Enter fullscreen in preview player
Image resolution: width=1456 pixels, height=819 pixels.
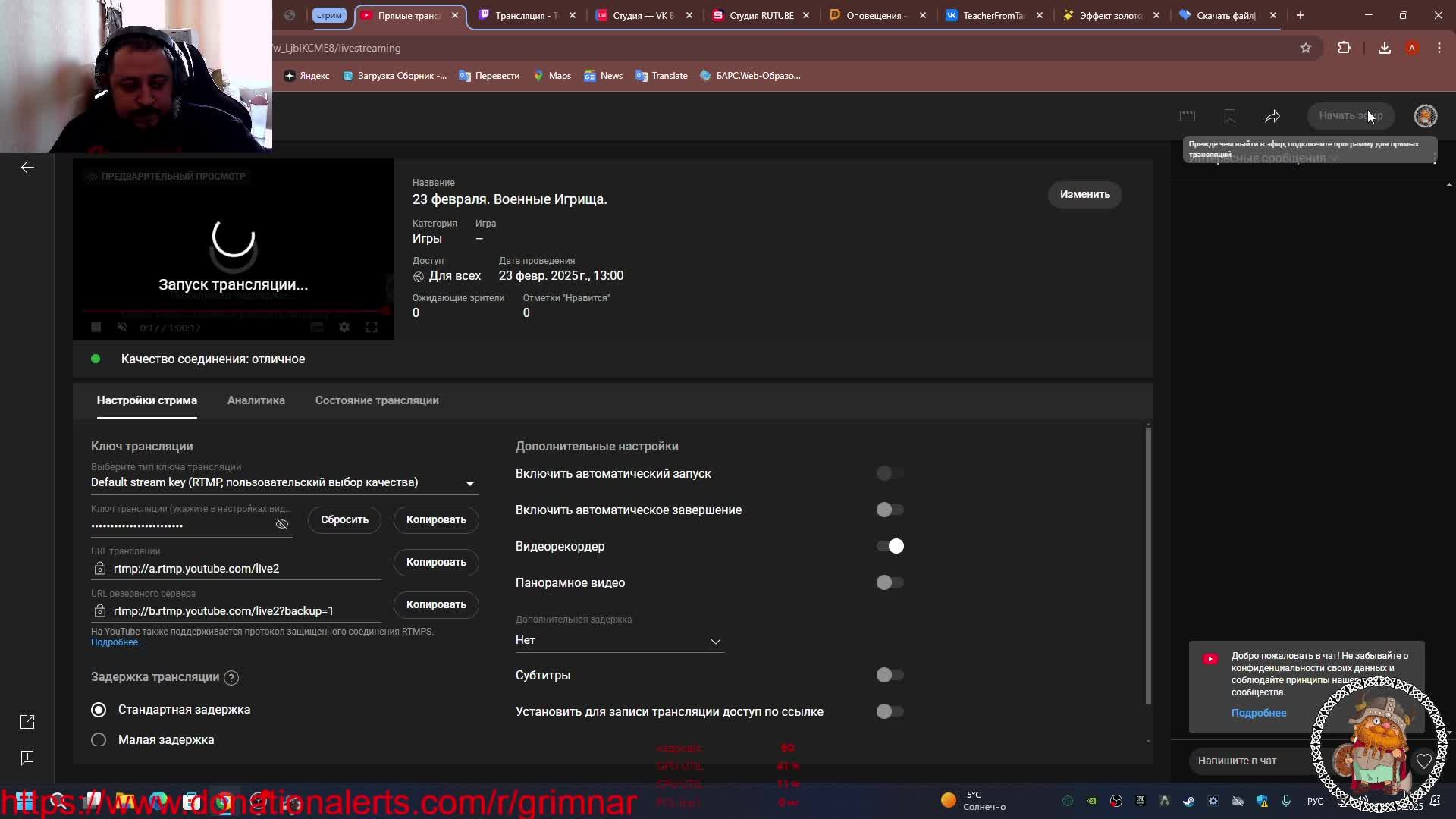coord(372,327)
